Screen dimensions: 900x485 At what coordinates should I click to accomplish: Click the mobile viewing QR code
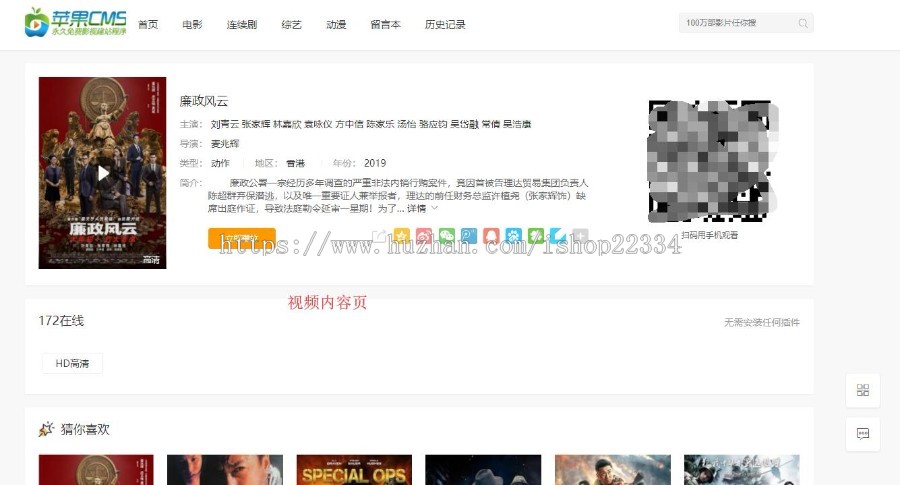tap(711, 161)
